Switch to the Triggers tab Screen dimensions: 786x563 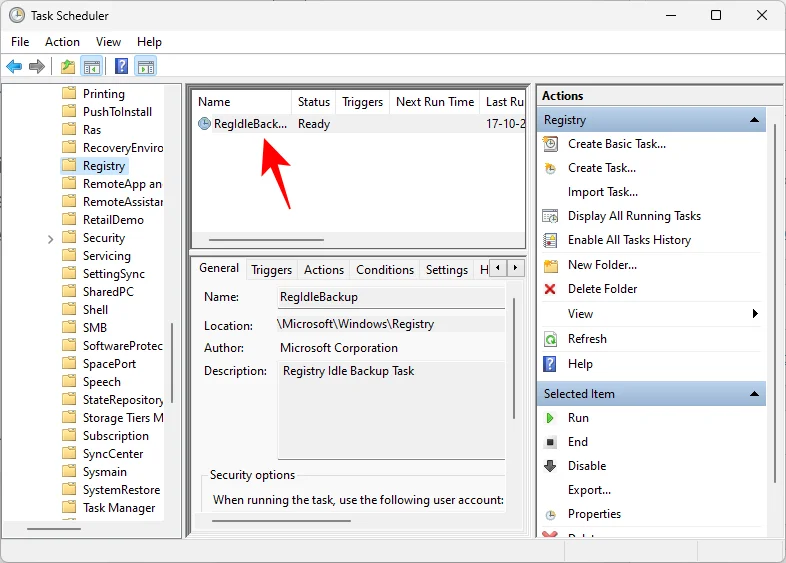271,270
